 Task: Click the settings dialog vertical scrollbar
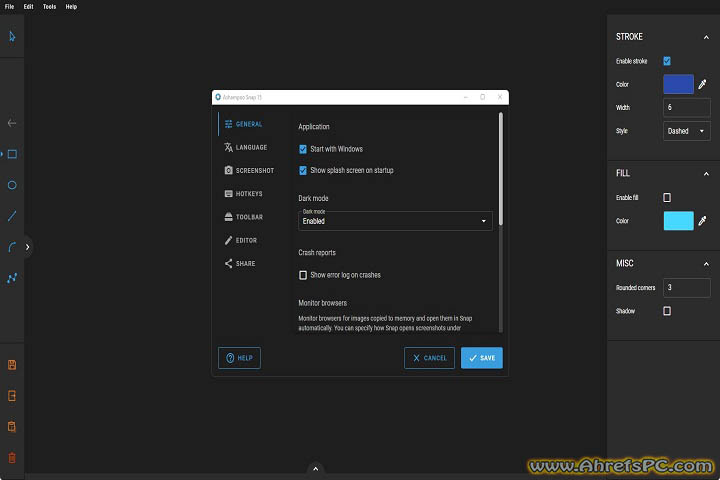click(501, 169)
